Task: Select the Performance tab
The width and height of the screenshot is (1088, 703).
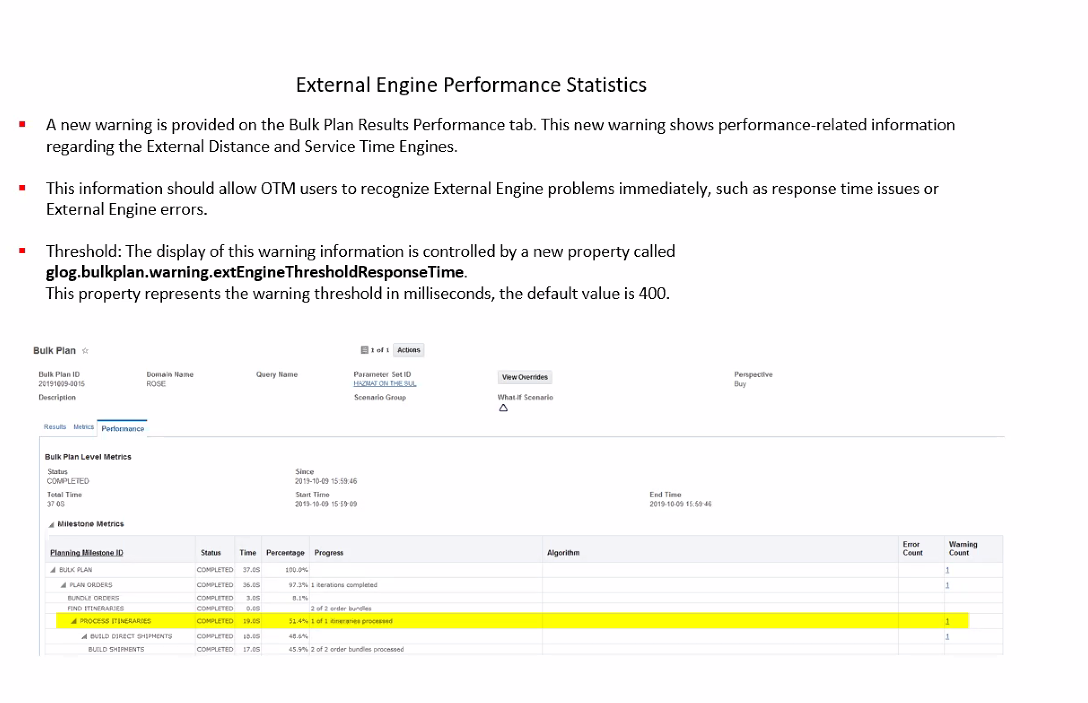Action: point(122,428)
